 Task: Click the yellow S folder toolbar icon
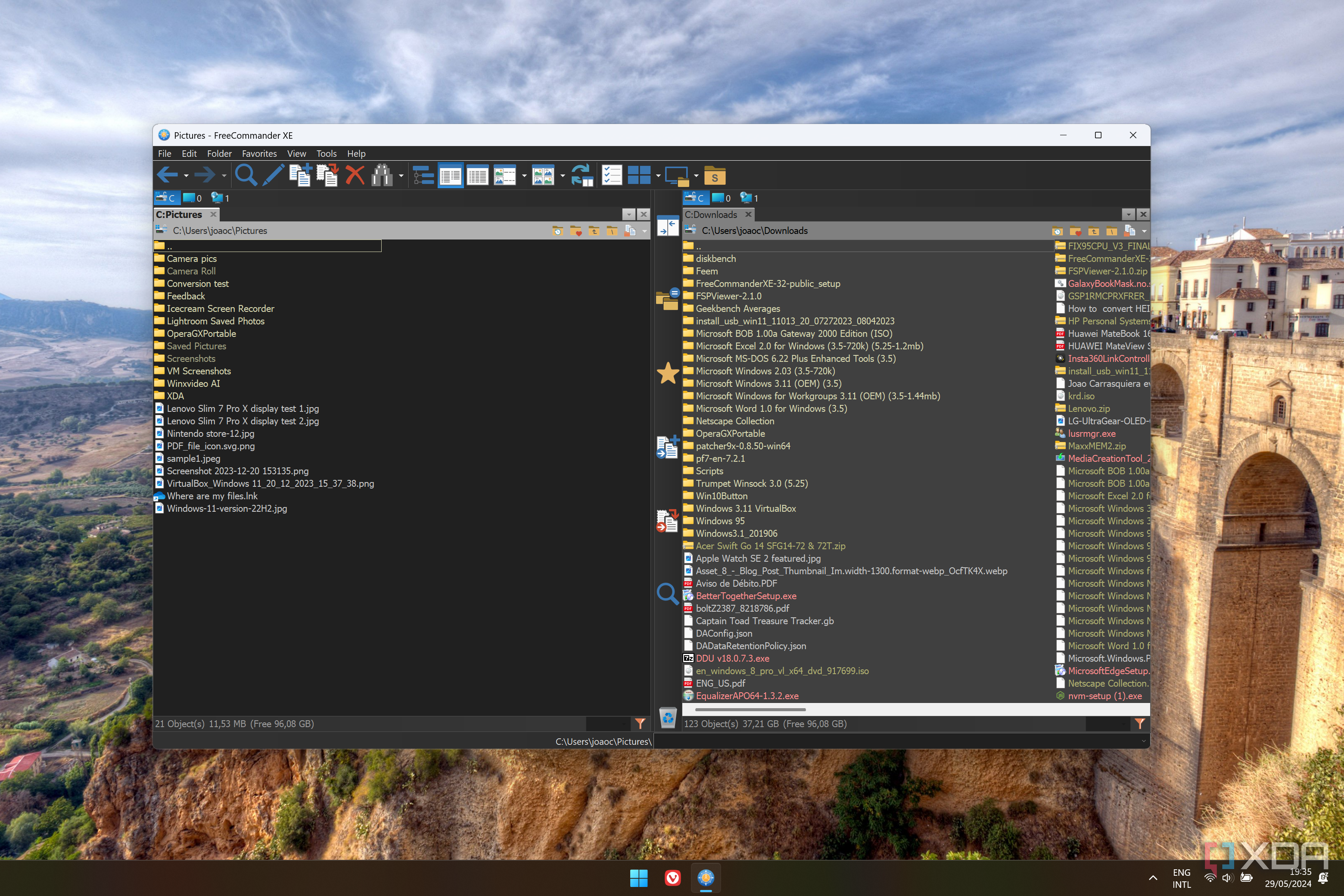coord(714,176)
